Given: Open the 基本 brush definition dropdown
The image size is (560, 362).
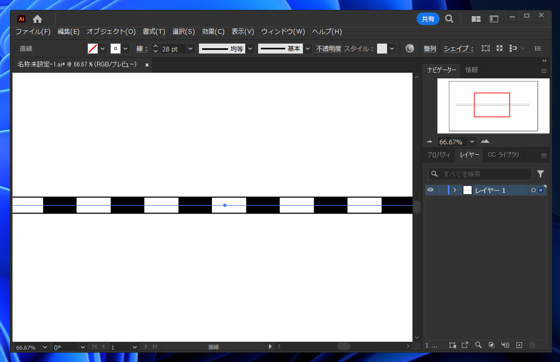Looking at the screenshot, I should pos(308,49).
